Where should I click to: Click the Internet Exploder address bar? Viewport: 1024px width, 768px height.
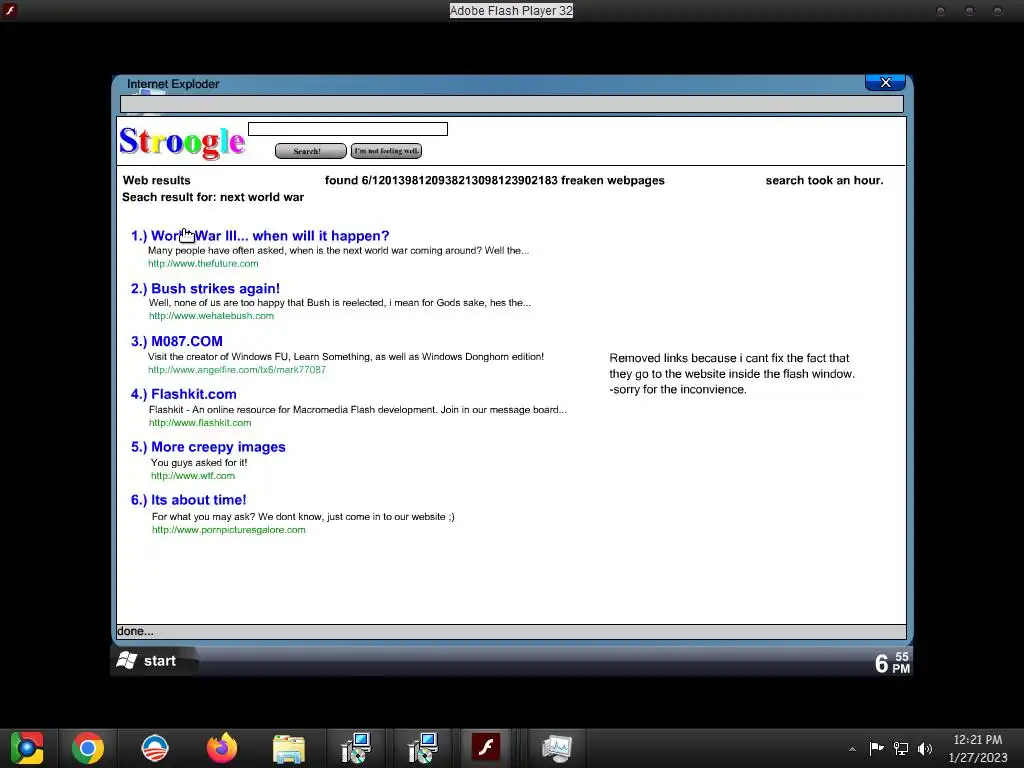click(x=512, y=104)
